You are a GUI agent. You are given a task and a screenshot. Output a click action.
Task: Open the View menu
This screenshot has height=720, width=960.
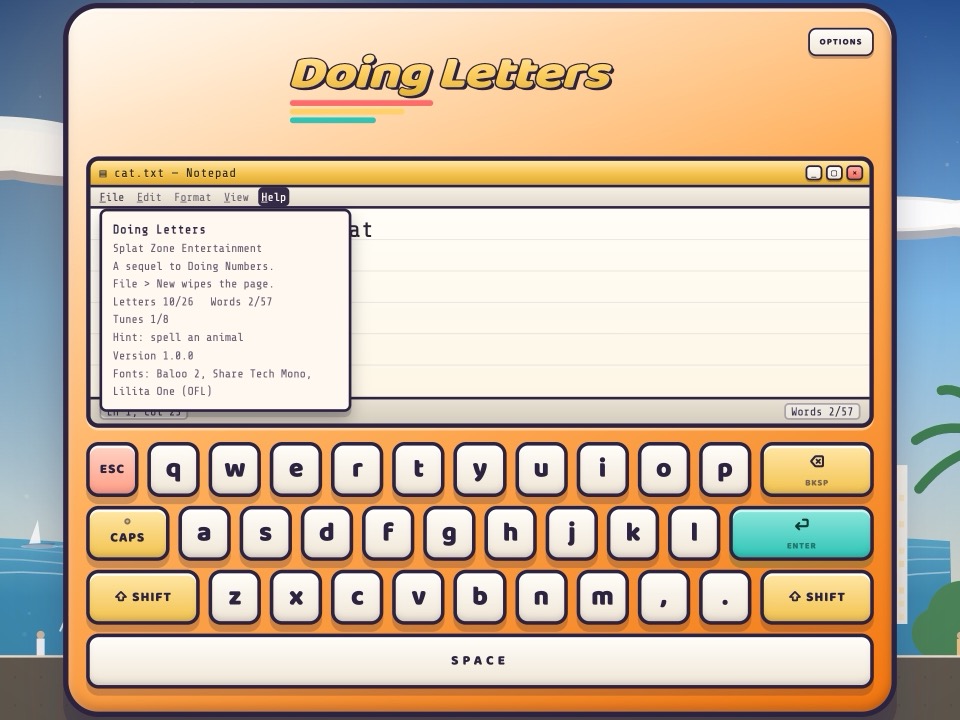(x=236, y=197)
